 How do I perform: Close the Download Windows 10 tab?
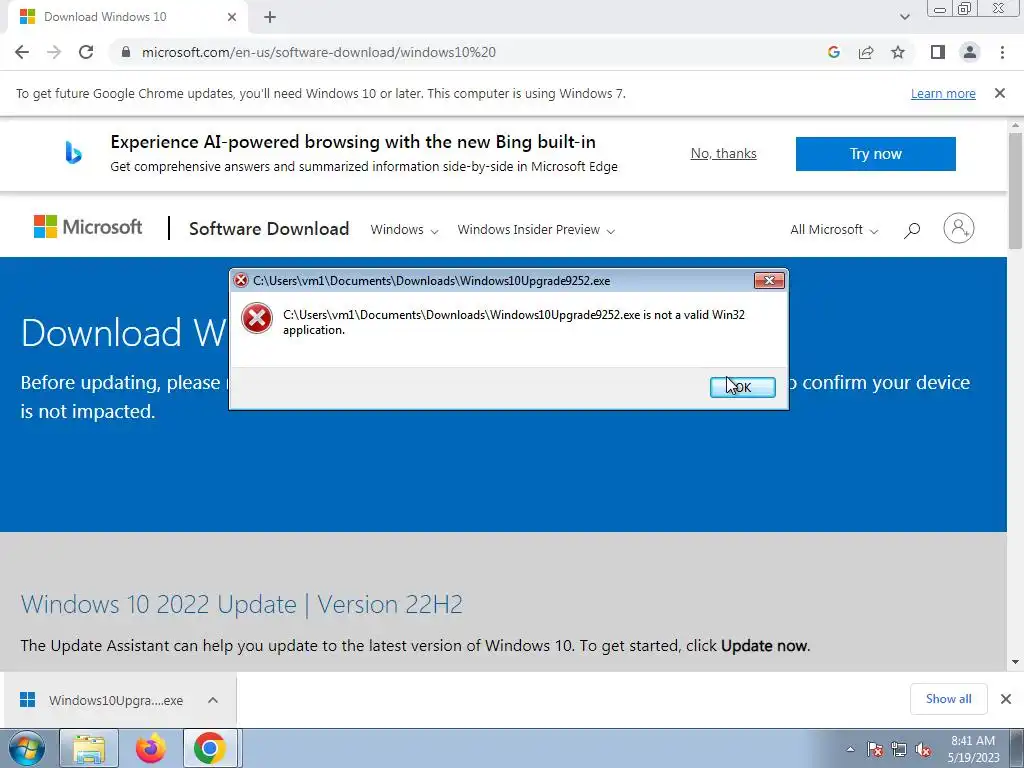coord(232,17)
